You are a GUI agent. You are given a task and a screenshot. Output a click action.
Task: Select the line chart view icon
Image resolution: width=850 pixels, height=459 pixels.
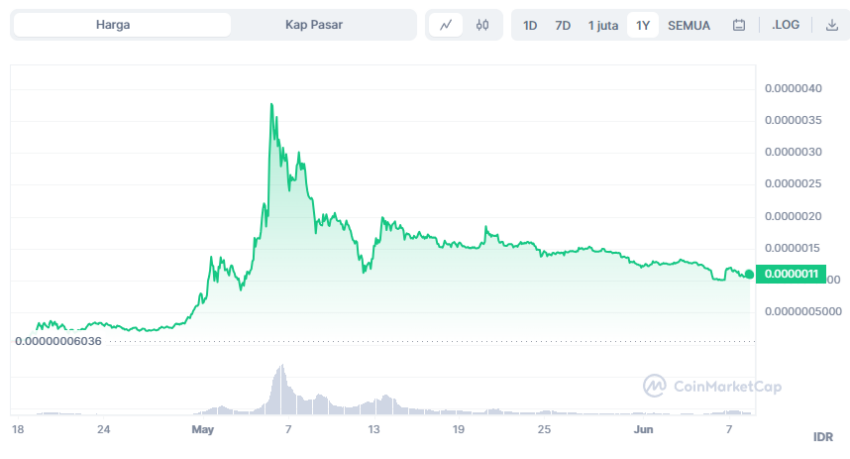pos(446,25)
